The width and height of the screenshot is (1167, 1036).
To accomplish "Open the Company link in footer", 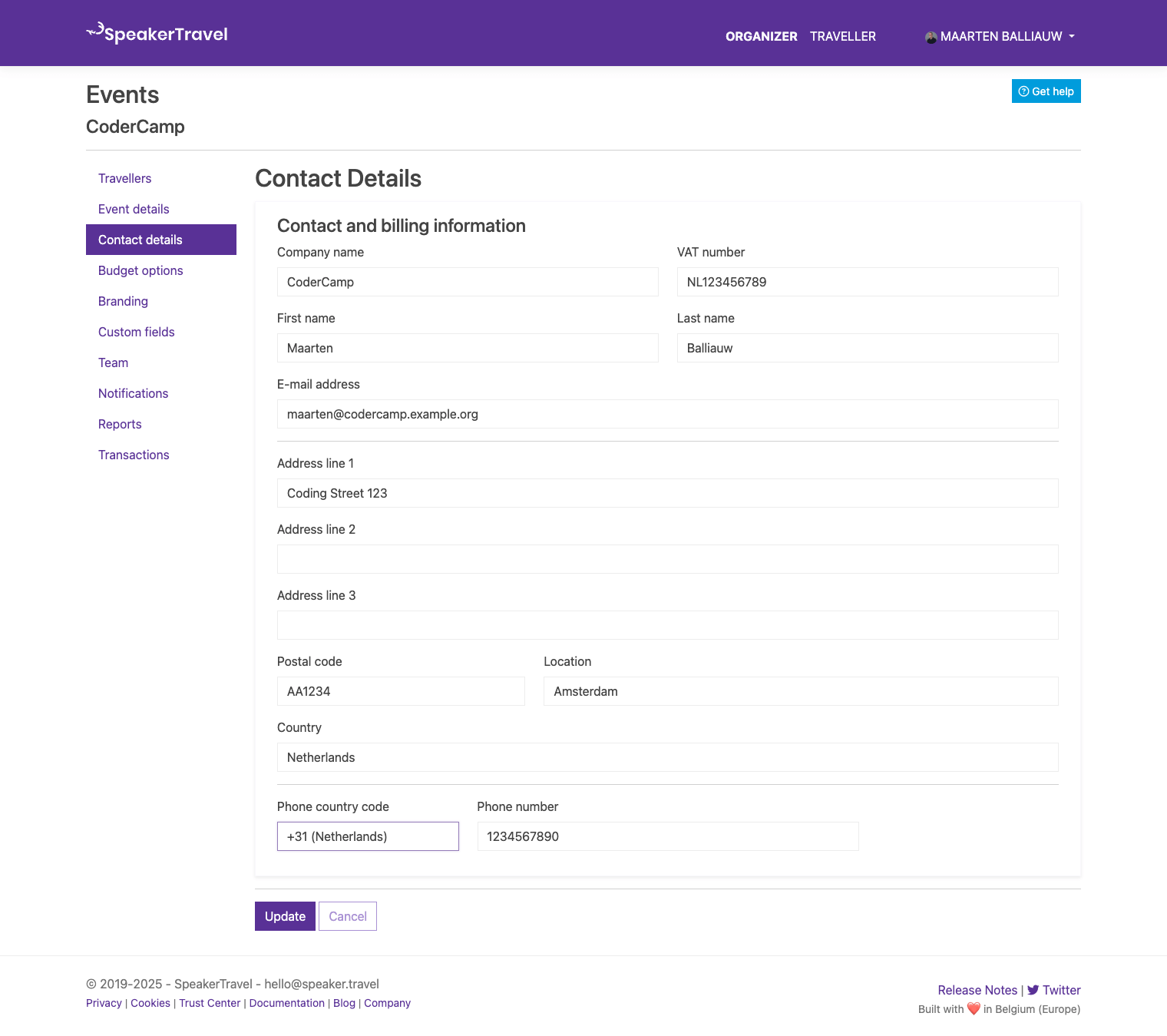I will pyautogui.click(x=387, y=1003).
